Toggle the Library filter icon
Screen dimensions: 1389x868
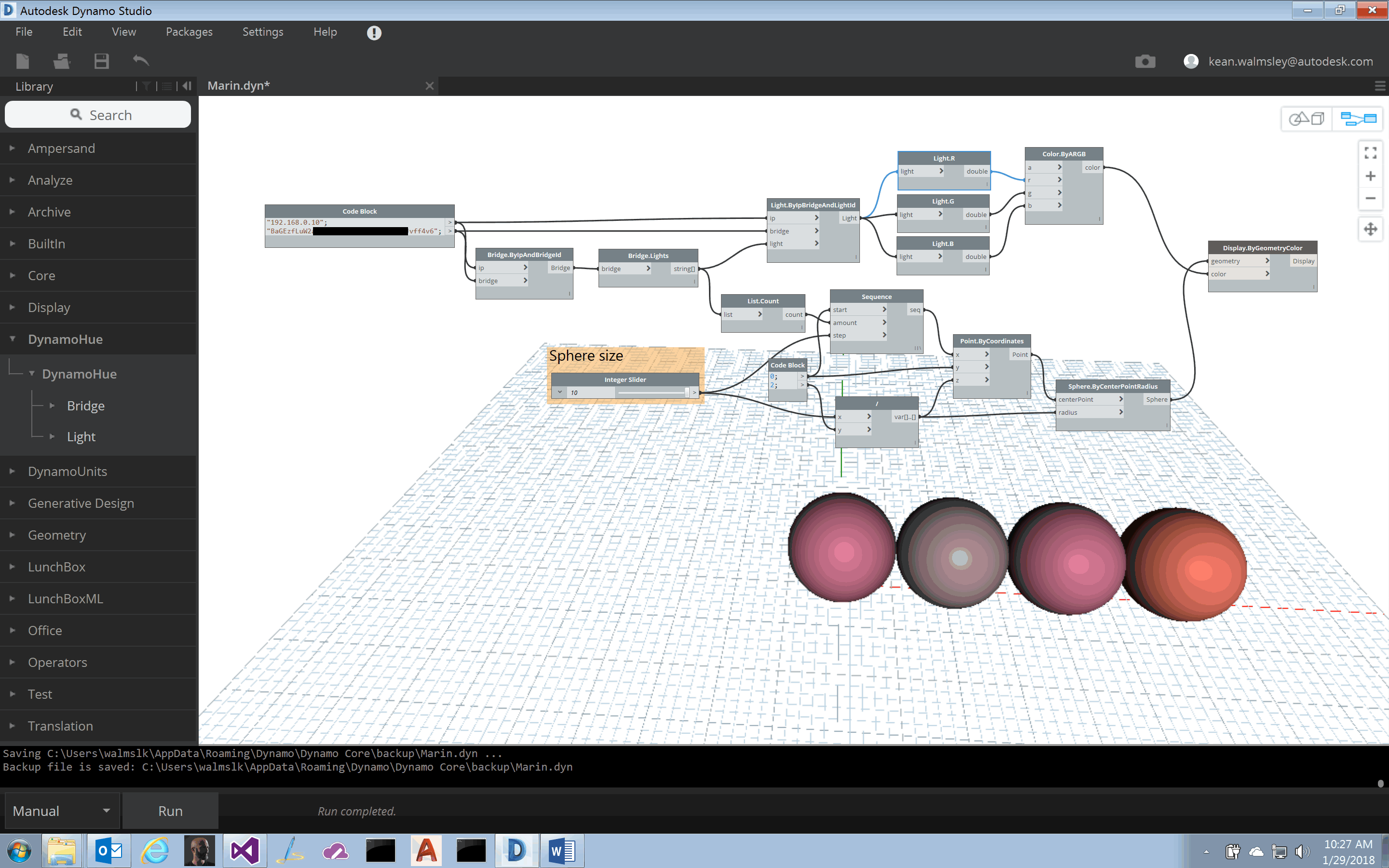pos(147,86)
